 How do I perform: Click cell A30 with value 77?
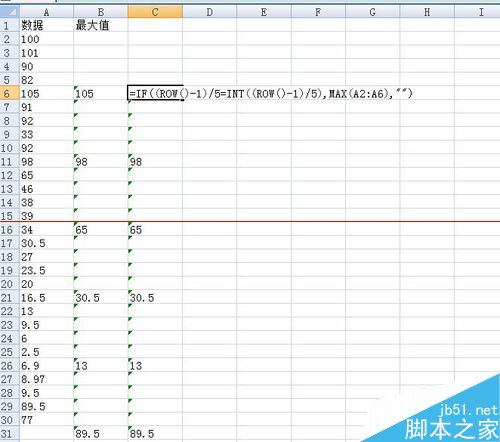click(47, 420)
